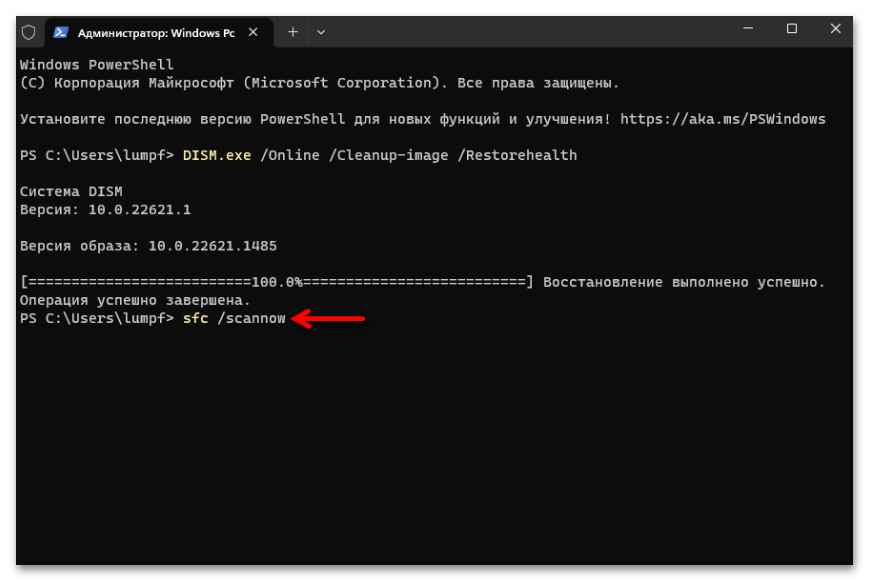Click the DISM.exe command text
Image resolution: width=869 pixels, height=581 pixels.
[217, 155]
